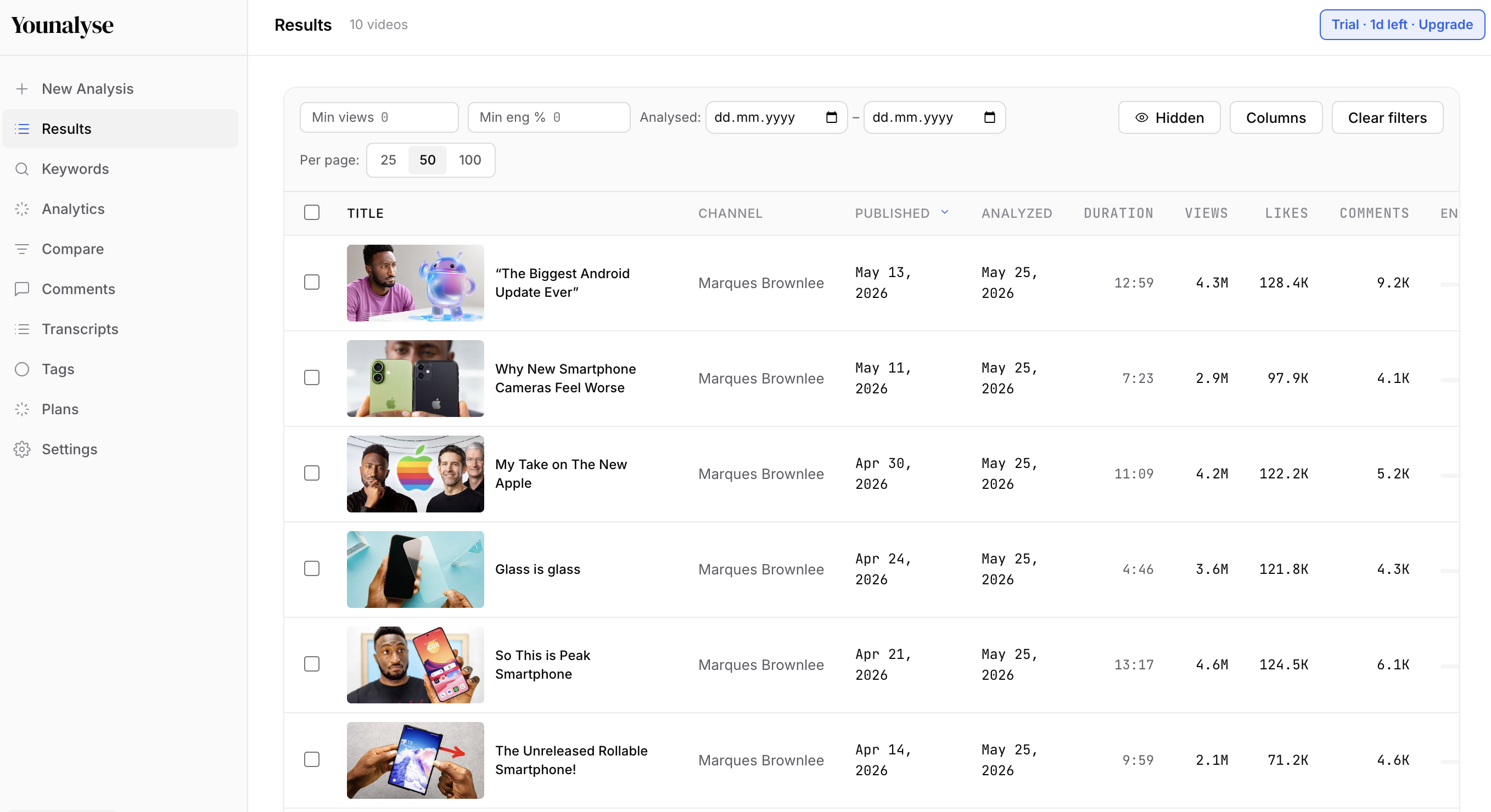Image resolution: width=1491 pixels, height=812 pixels.
Task: Sort the table by Views column
Action: (x=1206, y=213)
